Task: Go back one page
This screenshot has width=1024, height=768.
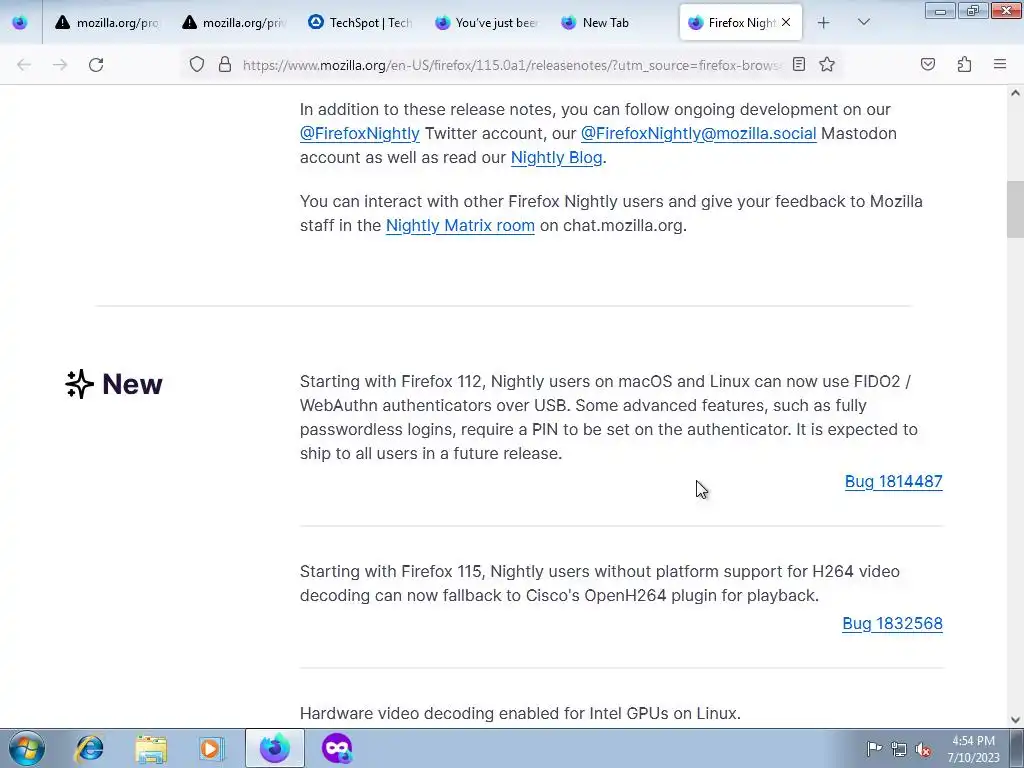Action: click(24, 64)
